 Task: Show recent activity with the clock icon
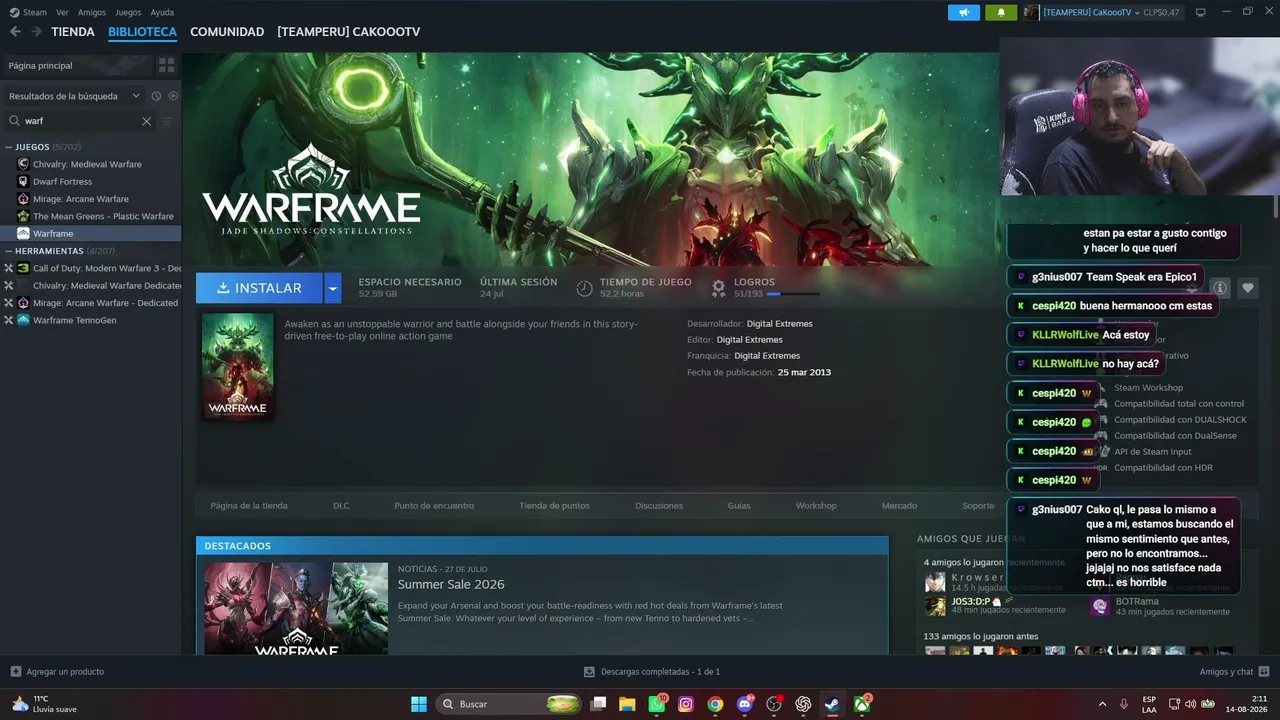coord(156,96)
